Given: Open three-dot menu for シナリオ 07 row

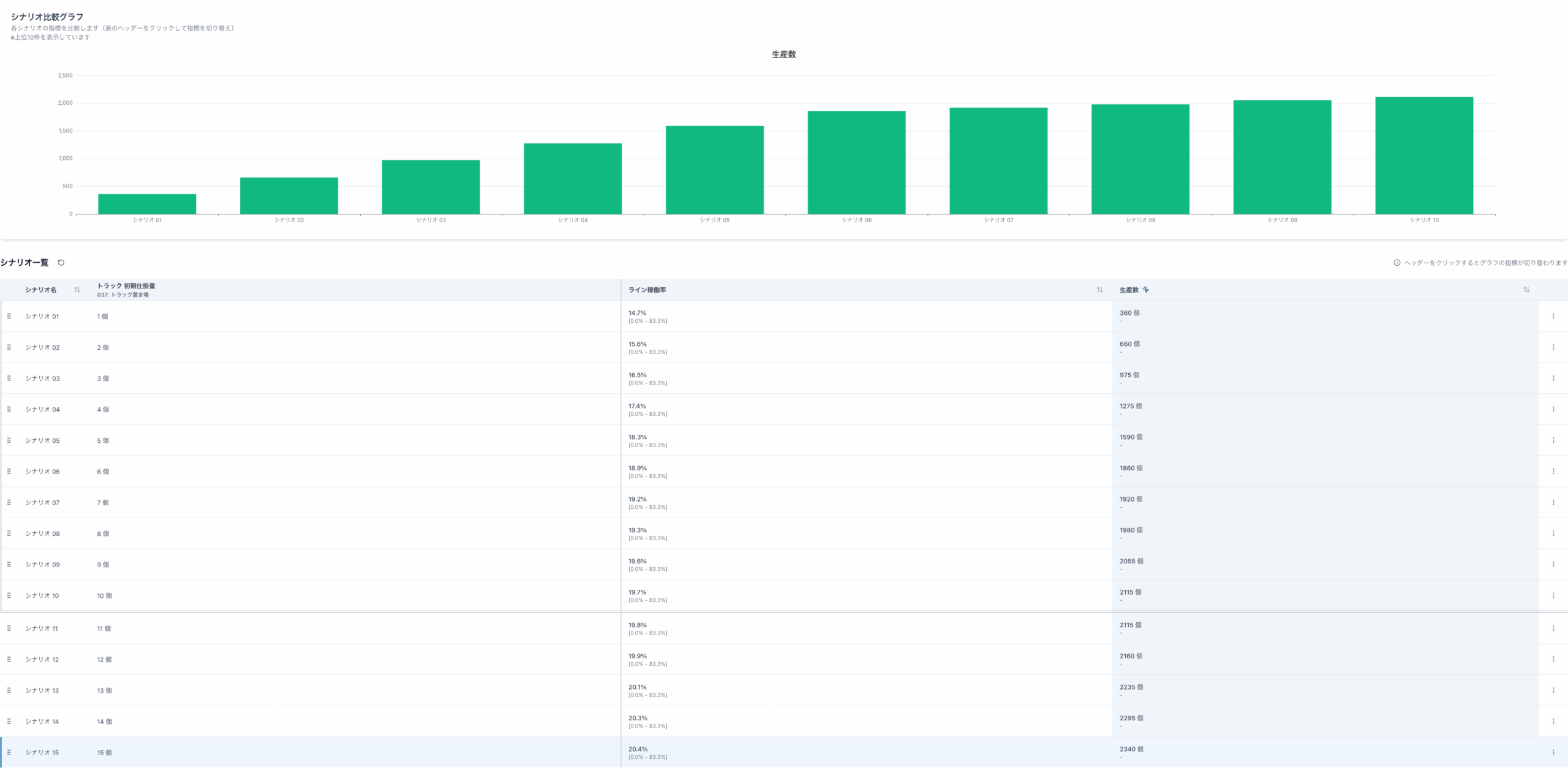Looking at the screenshot, I should click(1553, 503).
